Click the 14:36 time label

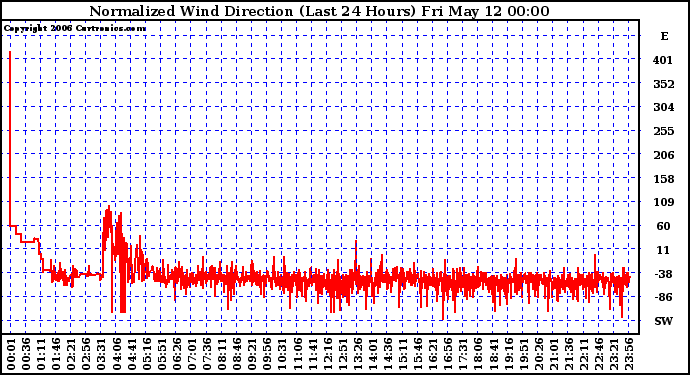388,354
